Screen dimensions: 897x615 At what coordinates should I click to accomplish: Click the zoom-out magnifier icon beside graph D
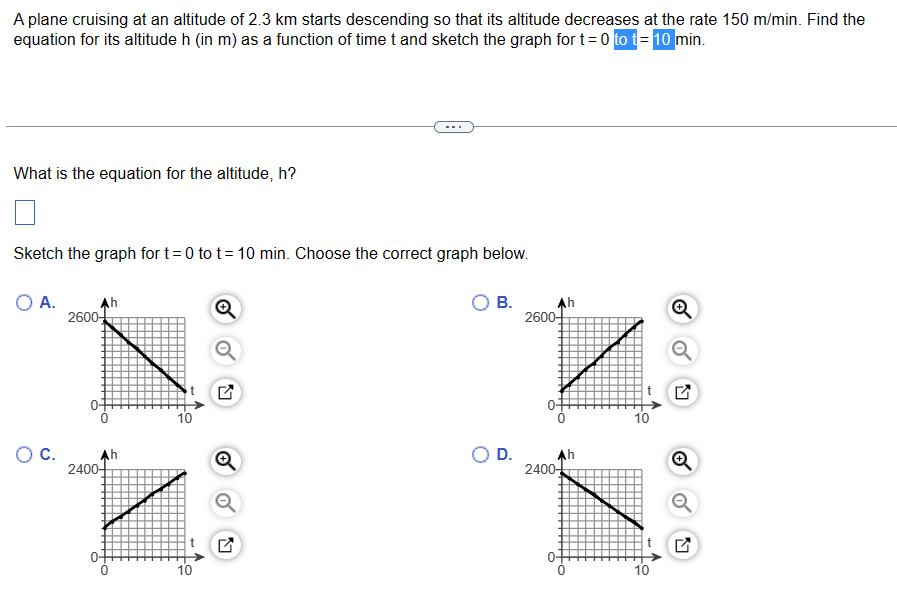[x=681, y=503]
